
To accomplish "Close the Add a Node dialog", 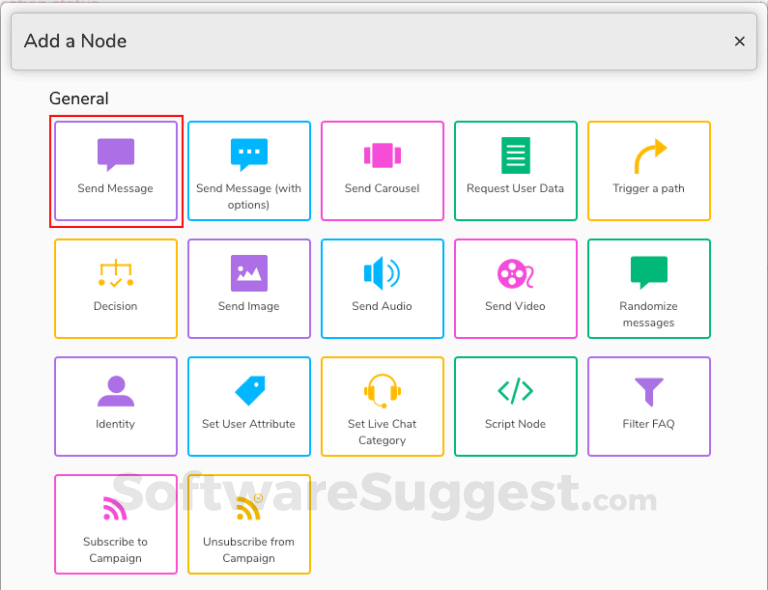I will (x=740, y=41).
